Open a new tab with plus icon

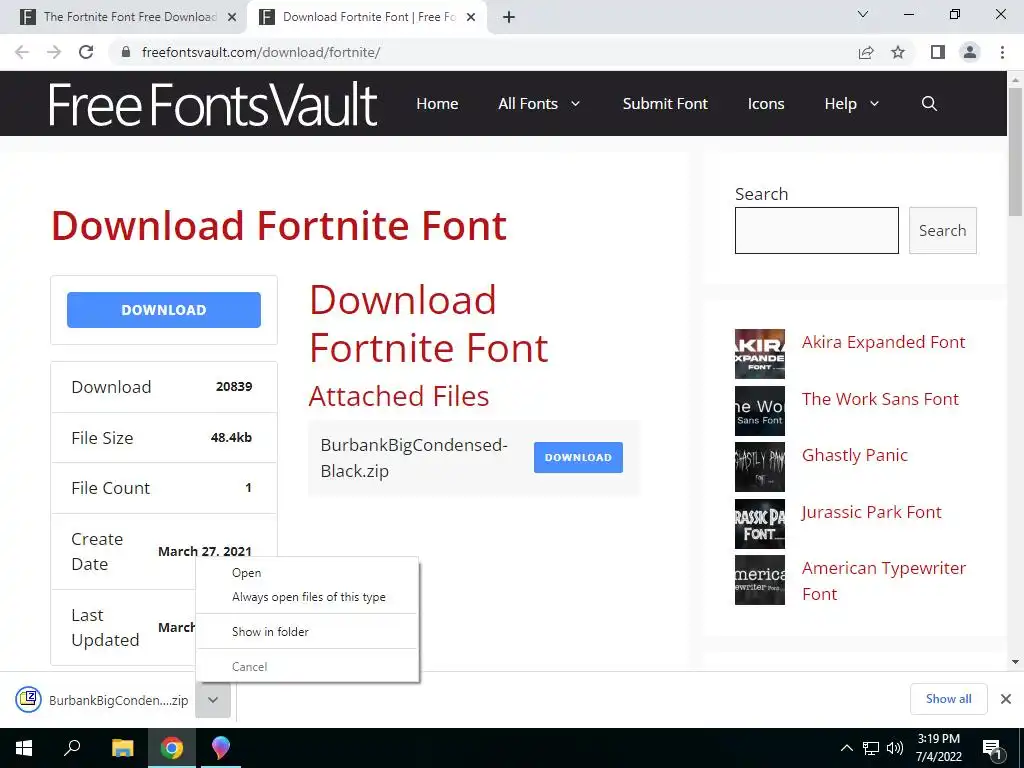coord(509,17)
